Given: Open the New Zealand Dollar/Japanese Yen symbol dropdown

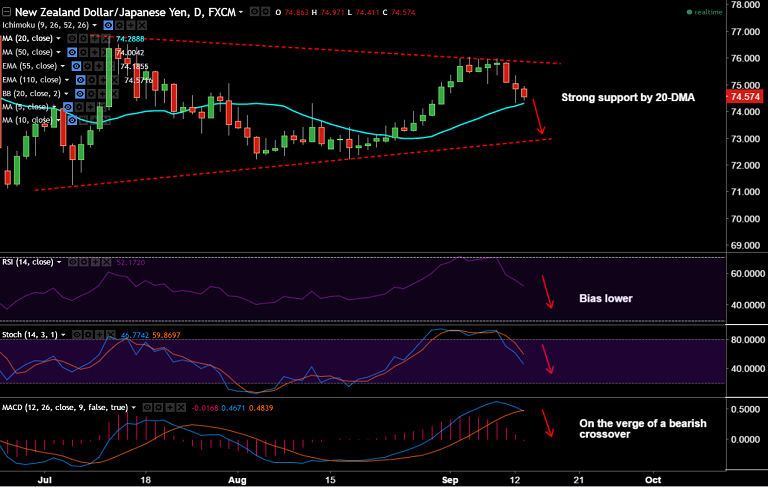Looking at the screenshot, I should tap(241, 12).
